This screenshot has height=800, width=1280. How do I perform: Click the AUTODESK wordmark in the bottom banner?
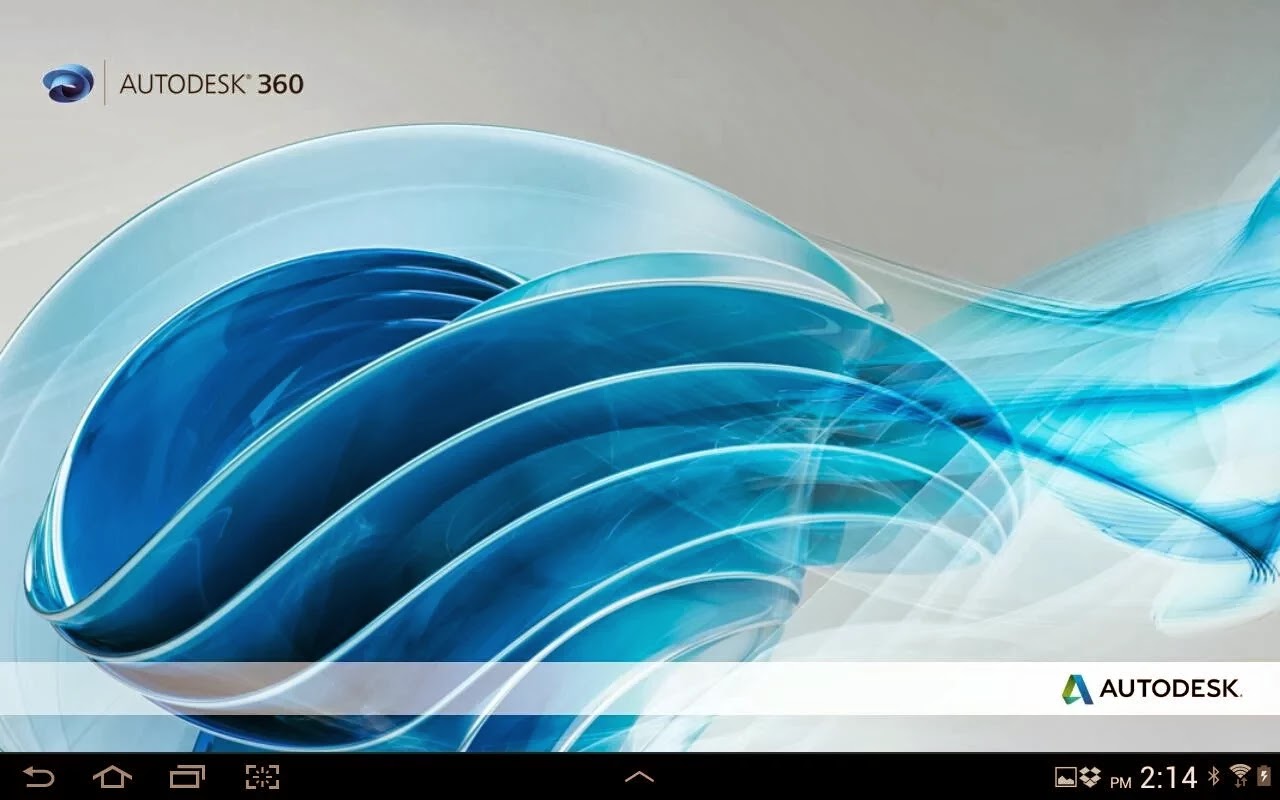1170,688
